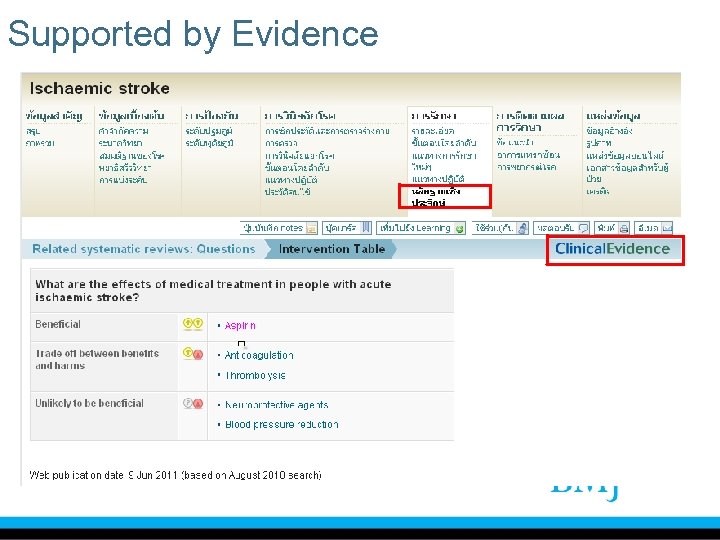Open the การแบ่งระดับ (classification) link

click(123, 180)
